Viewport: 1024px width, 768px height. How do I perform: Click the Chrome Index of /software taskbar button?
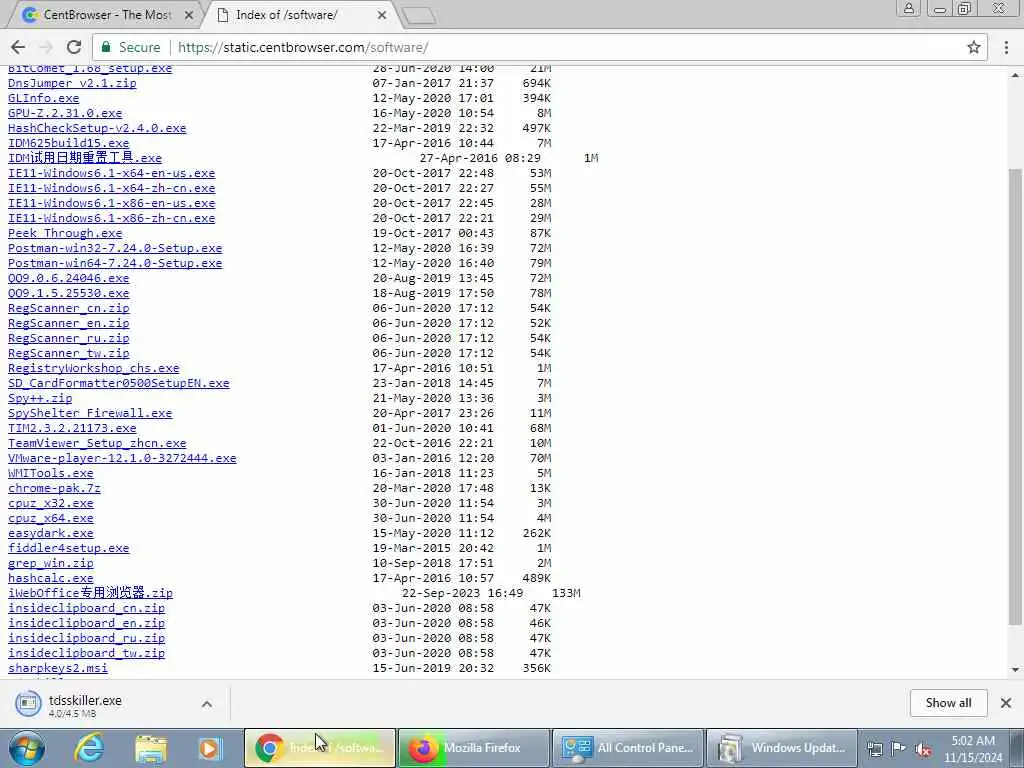click(x=320, y=748)
